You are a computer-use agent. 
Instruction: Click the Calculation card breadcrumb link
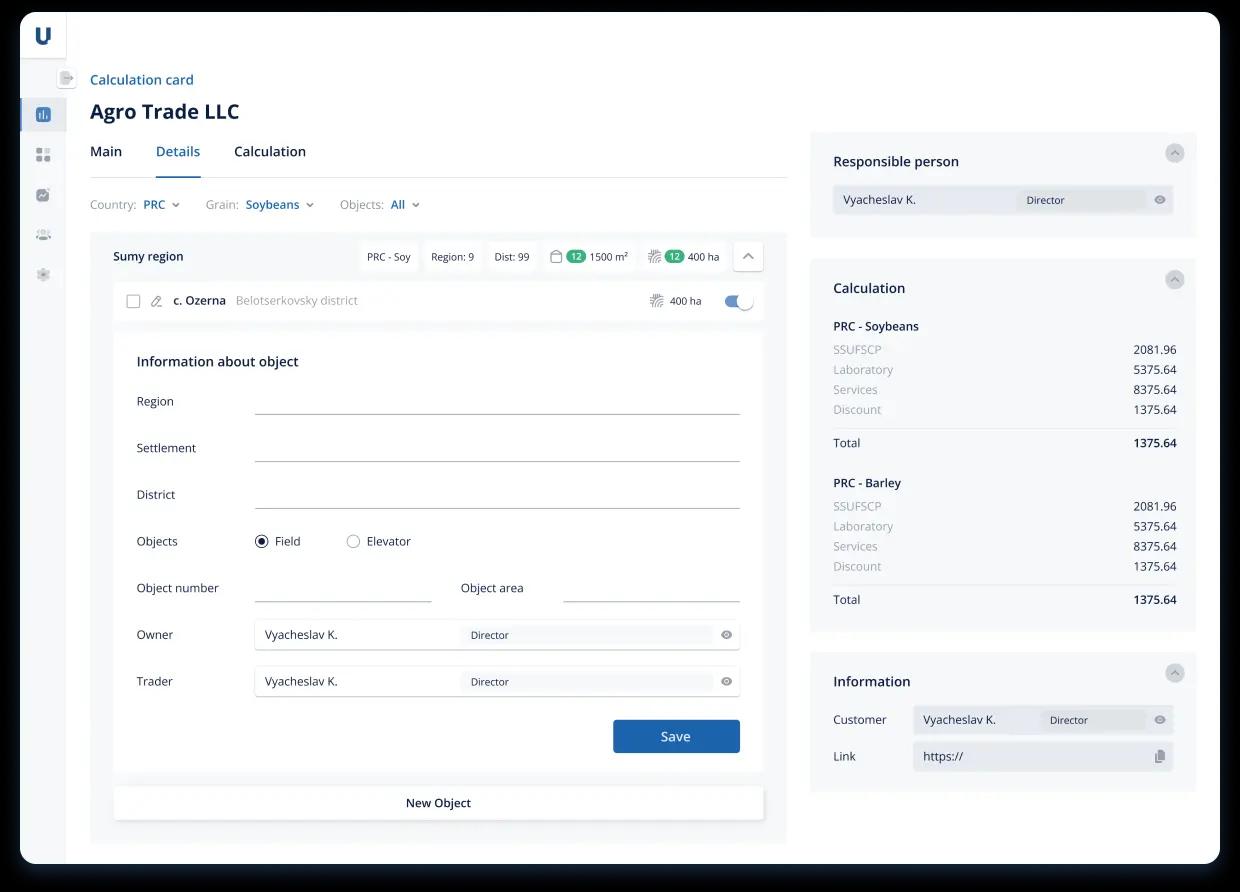(142, 80)
